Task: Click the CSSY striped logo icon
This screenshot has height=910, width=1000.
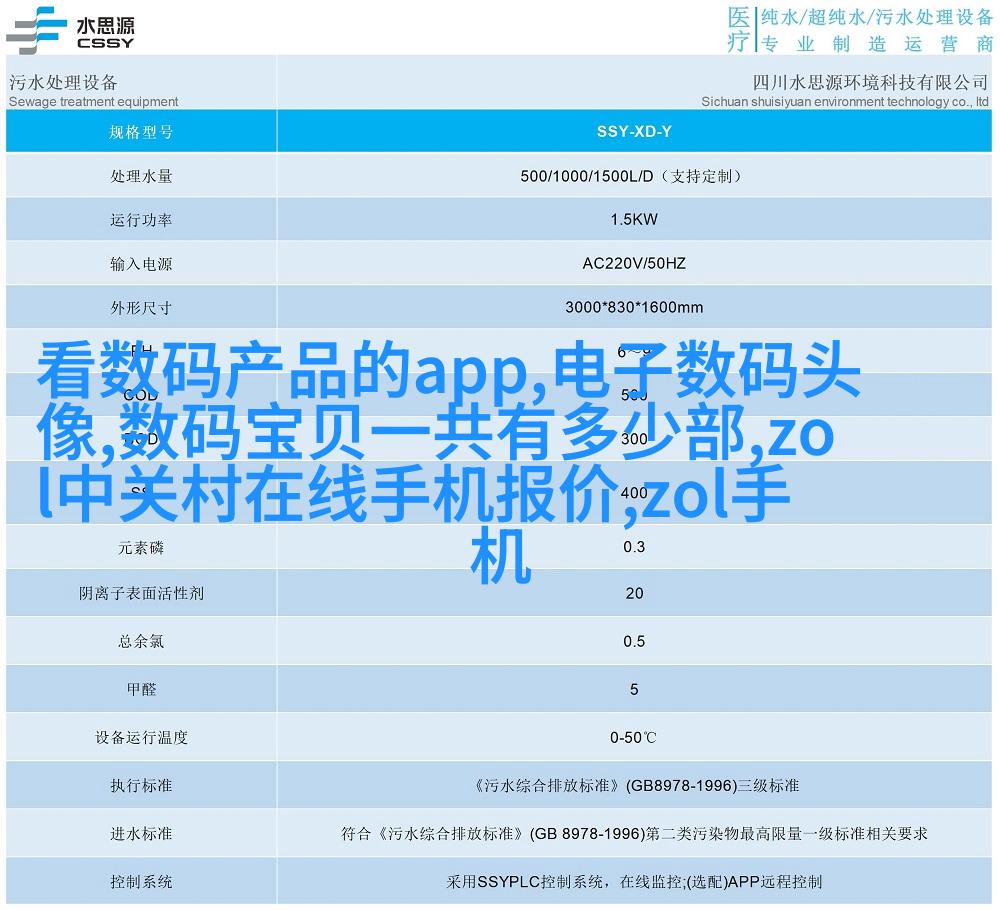Action: (37, 30)
